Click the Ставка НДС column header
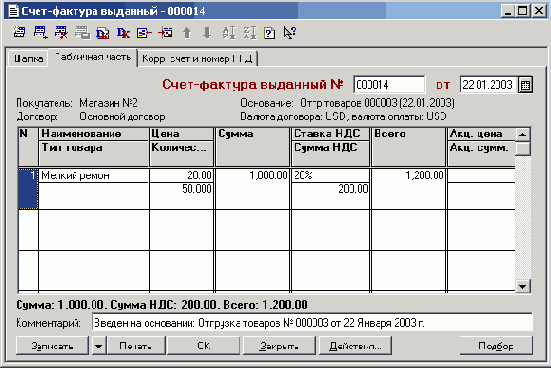This screenshot has width=551, height=368. tap(330, 134)
